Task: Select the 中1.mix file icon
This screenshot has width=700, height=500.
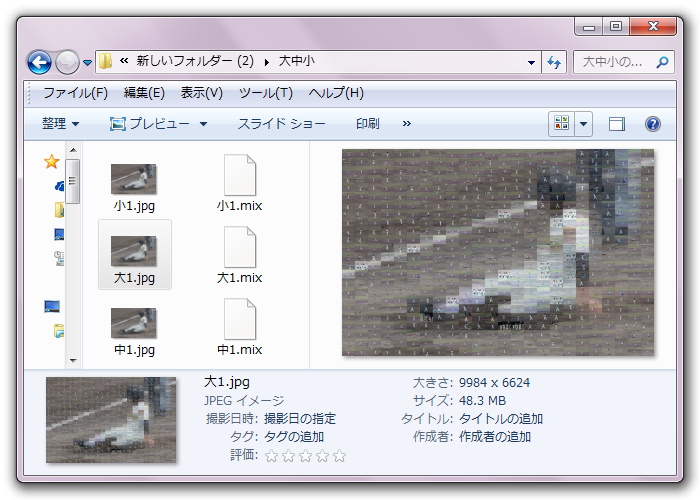Action: tap(240, 319)
